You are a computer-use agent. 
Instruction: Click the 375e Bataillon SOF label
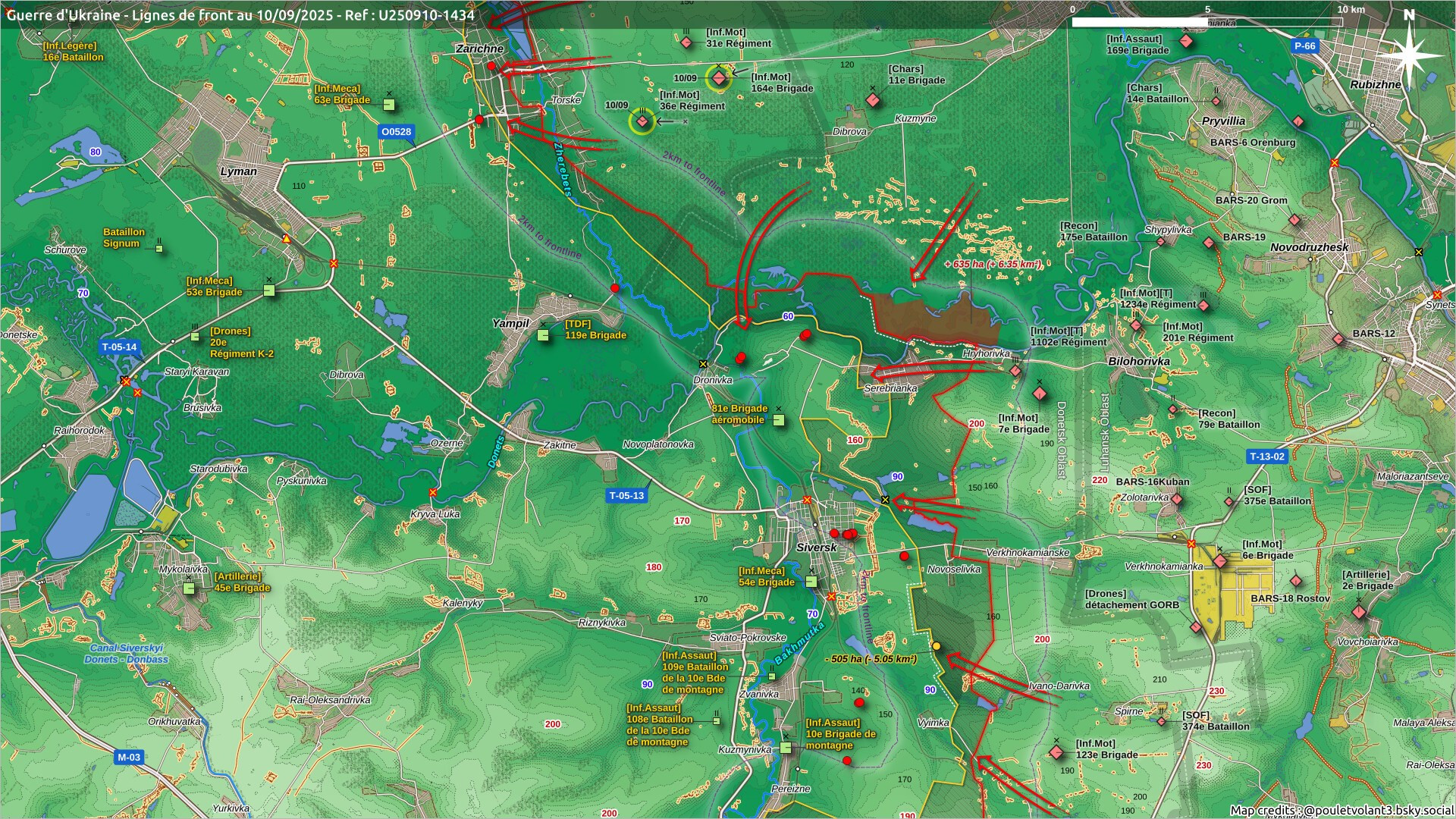pyautogui.click(x=1277, y=496)
